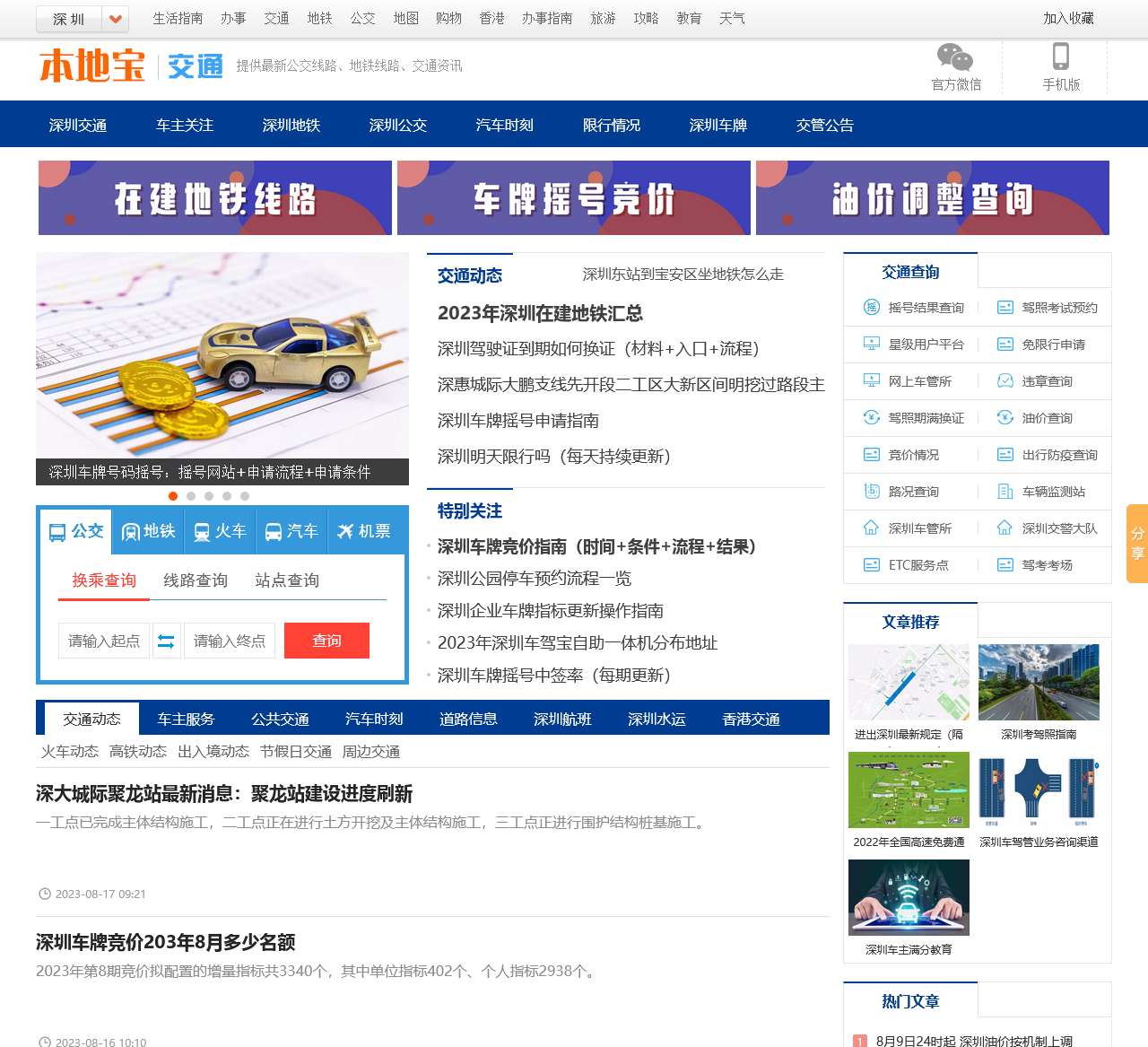Click the 路况查询 icon
1148x1047 pixels.
[x=871, y=492]
